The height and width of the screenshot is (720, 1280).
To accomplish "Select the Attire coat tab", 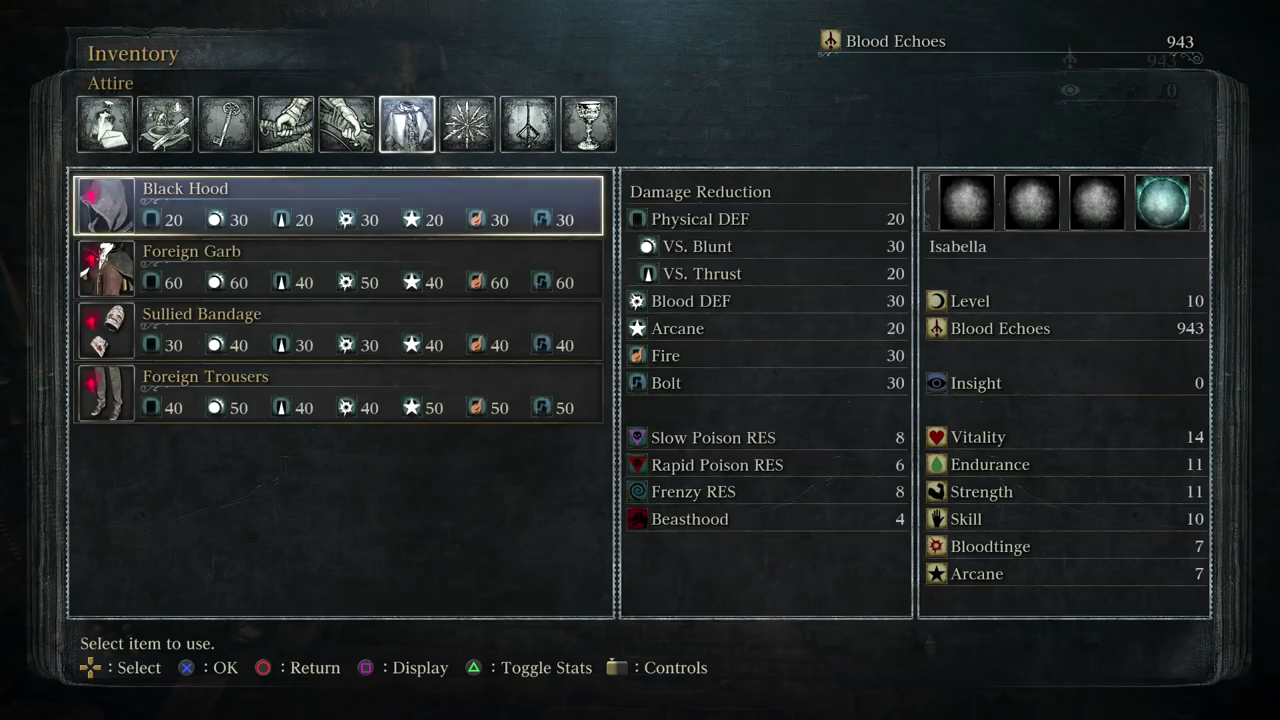I will [x=407, y=124].
